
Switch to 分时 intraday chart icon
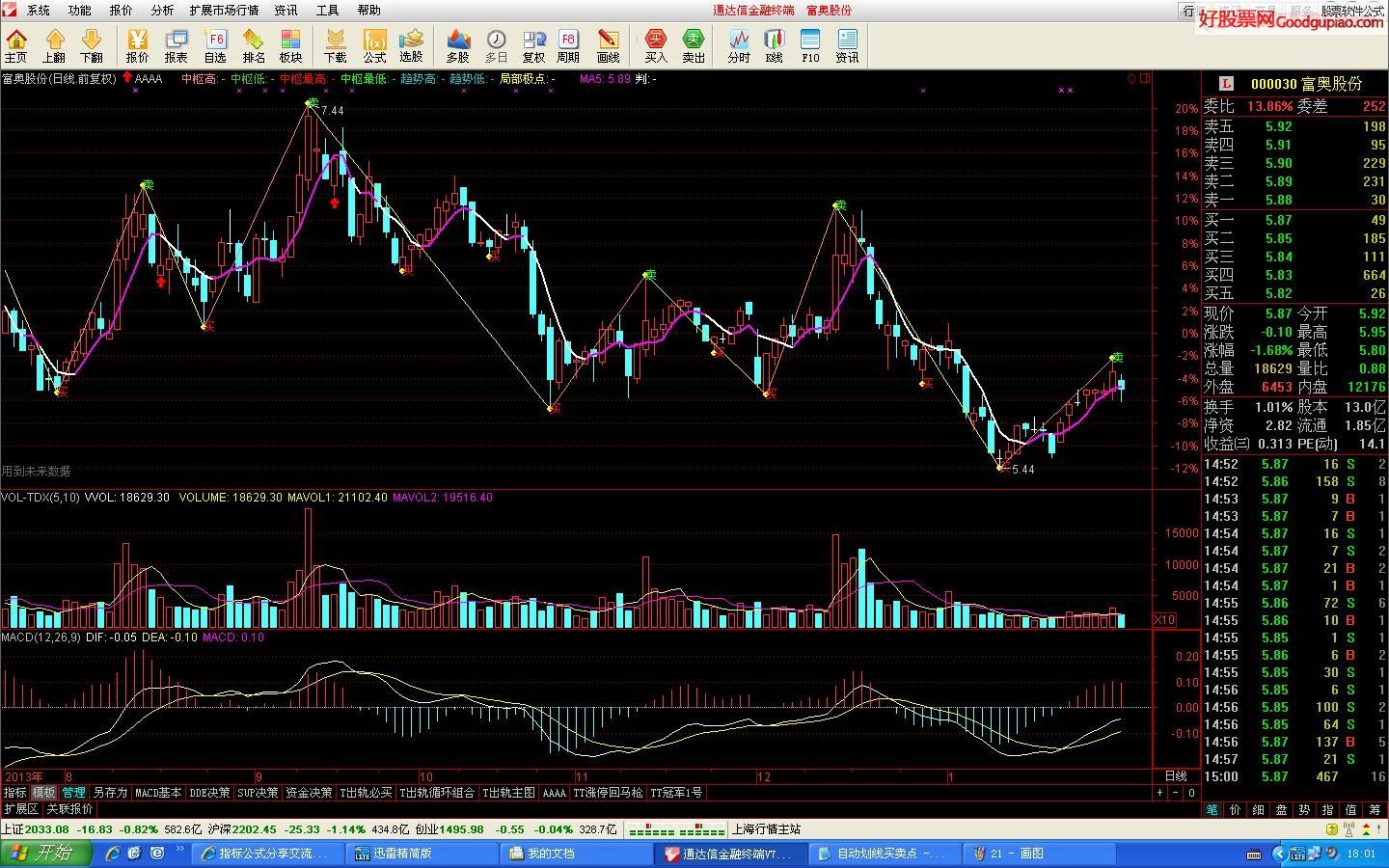[739, 45]
